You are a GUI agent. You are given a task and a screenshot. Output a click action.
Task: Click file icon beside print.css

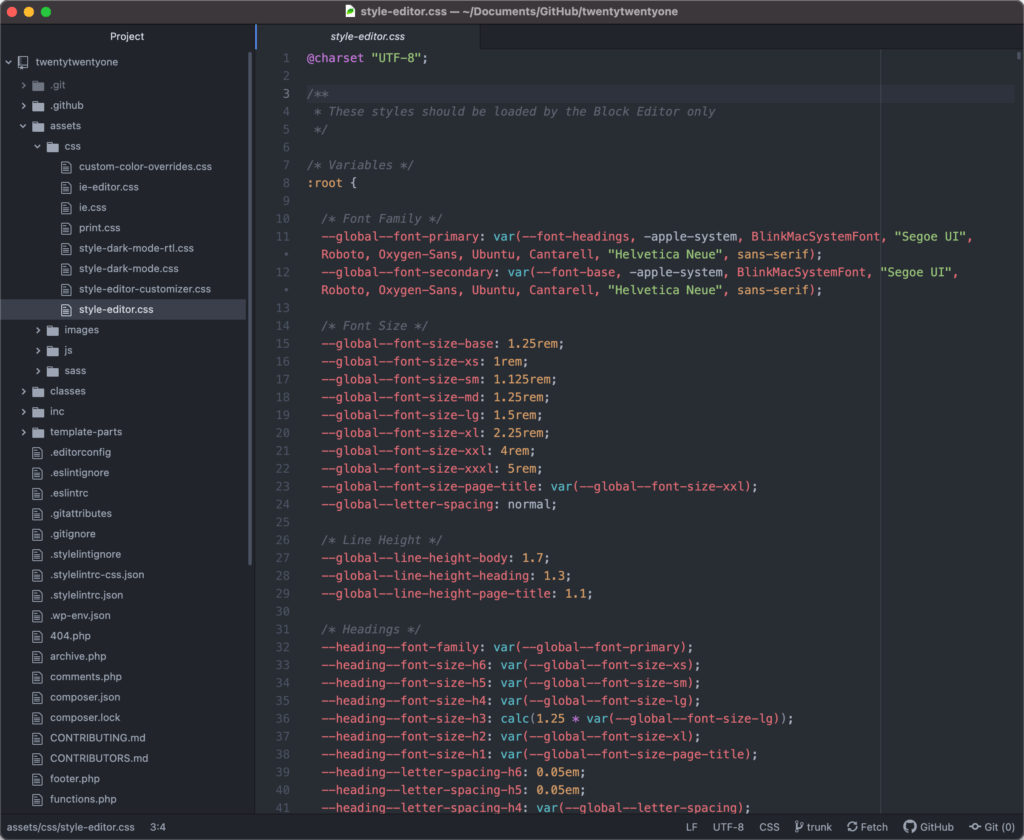tap(66, 228)
